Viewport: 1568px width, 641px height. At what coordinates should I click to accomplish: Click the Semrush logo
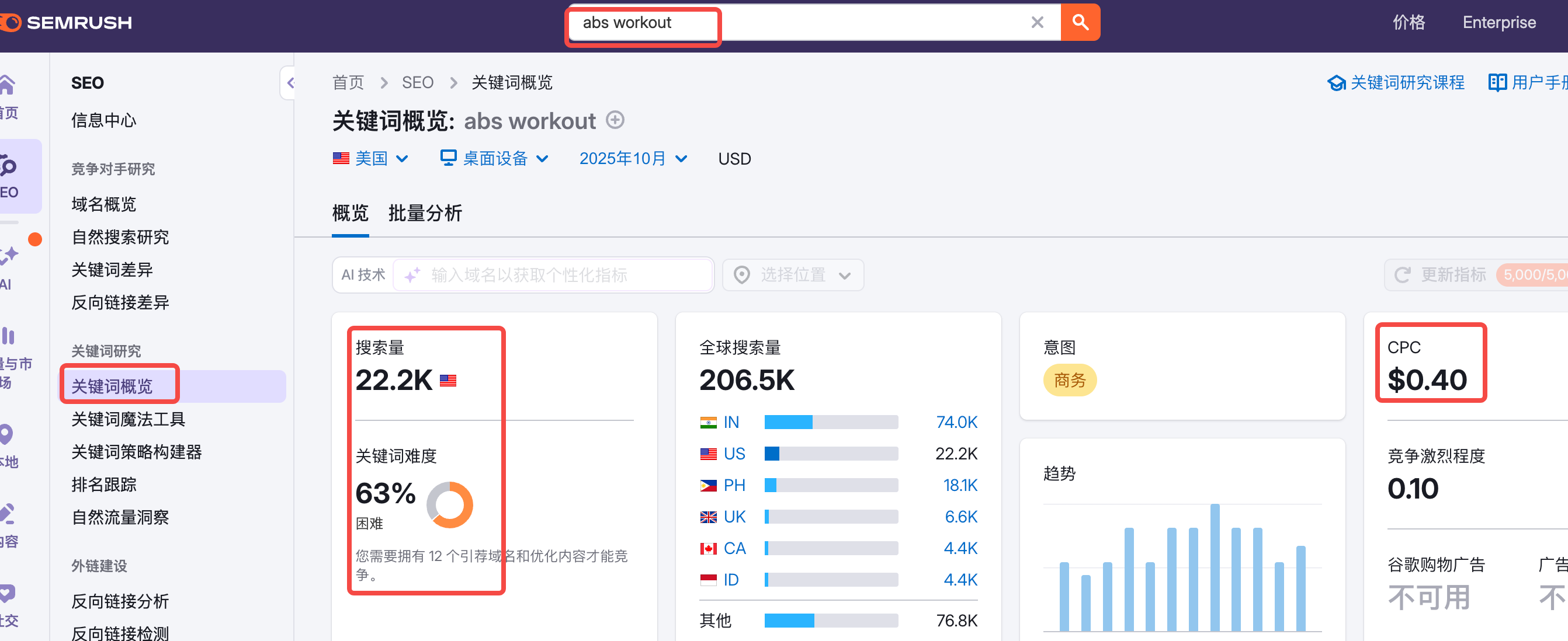[x=67, y=23]
